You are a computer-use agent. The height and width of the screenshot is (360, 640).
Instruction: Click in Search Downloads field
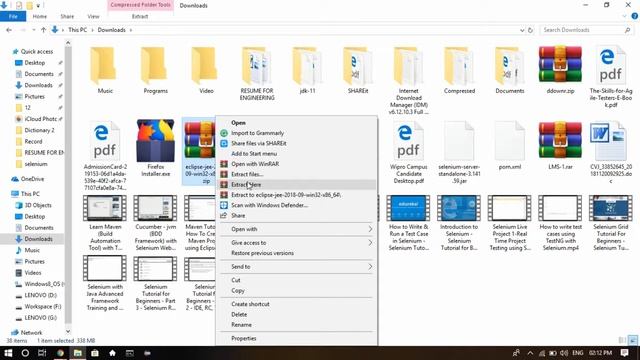(x=586, y=30)
